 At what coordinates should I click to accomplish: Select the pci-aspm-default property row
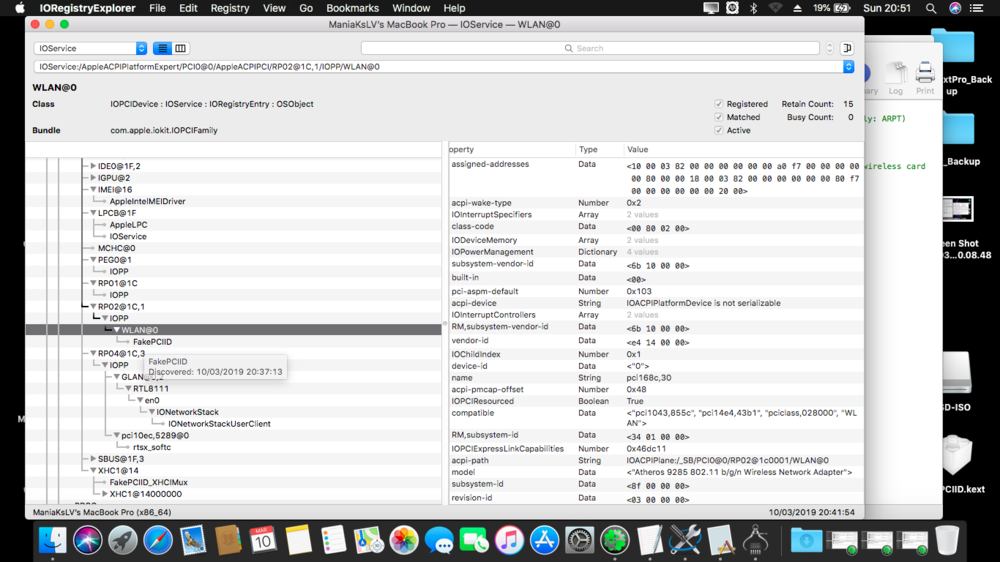[x=656, y=291]
